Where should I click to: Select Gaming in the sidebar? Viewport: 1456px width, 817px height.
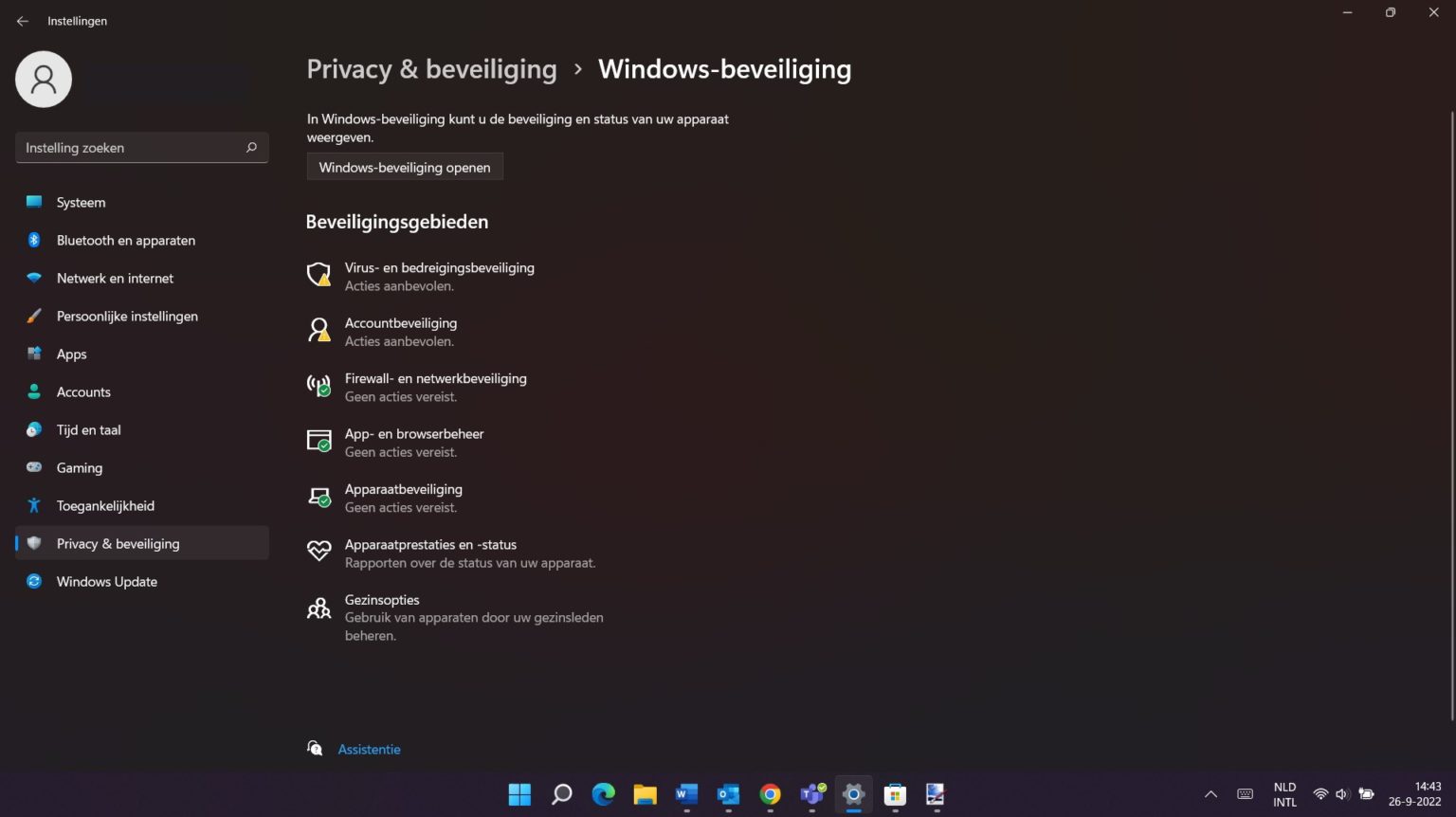click(x=79, y=467)
